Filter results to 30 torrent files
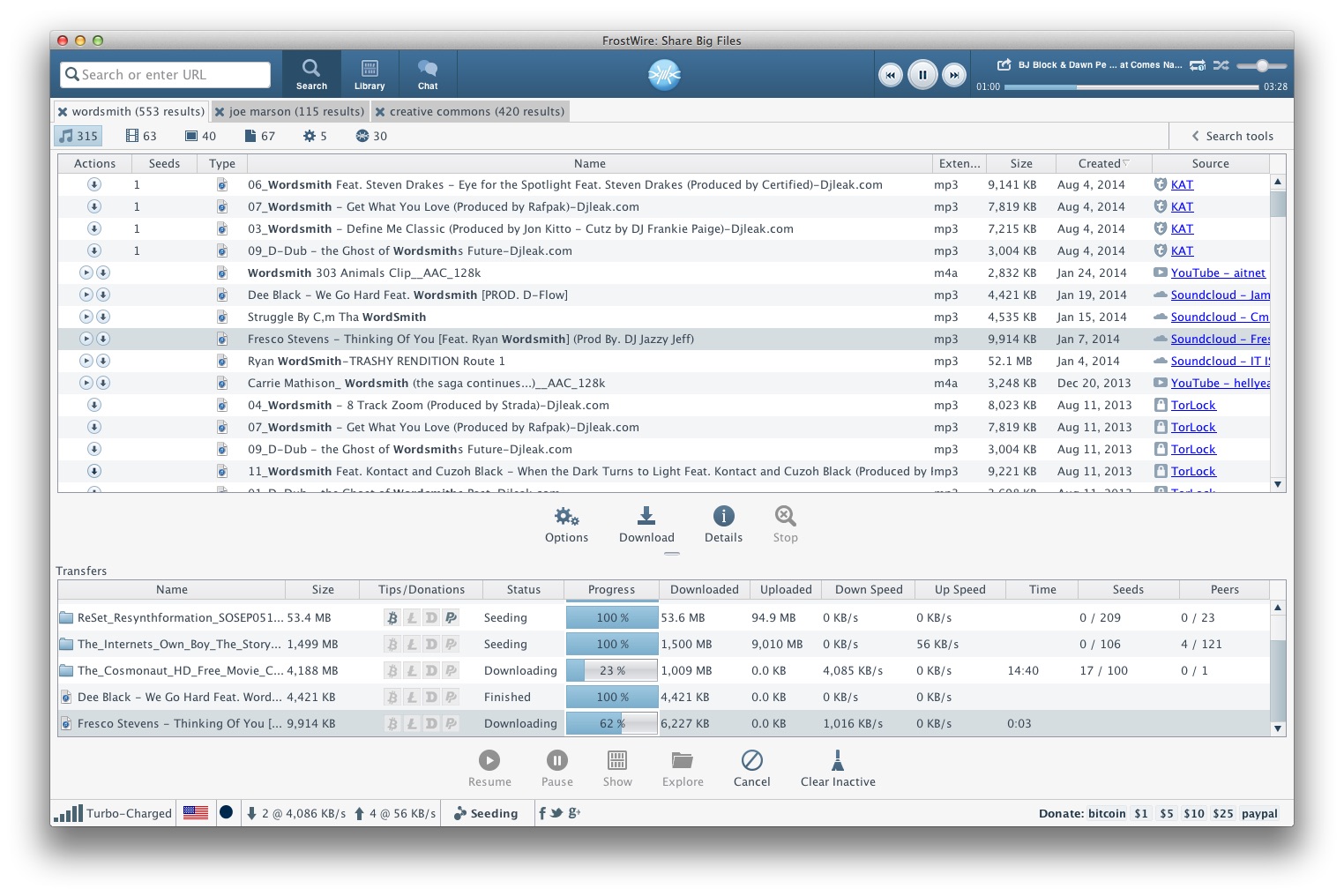The height and width of the screenshot is (896, 1344). coord(371,136)
